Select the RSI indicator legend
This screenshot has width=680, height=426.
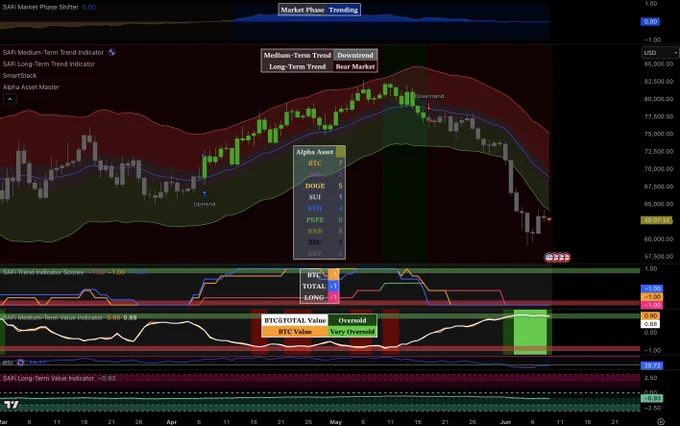8,363
